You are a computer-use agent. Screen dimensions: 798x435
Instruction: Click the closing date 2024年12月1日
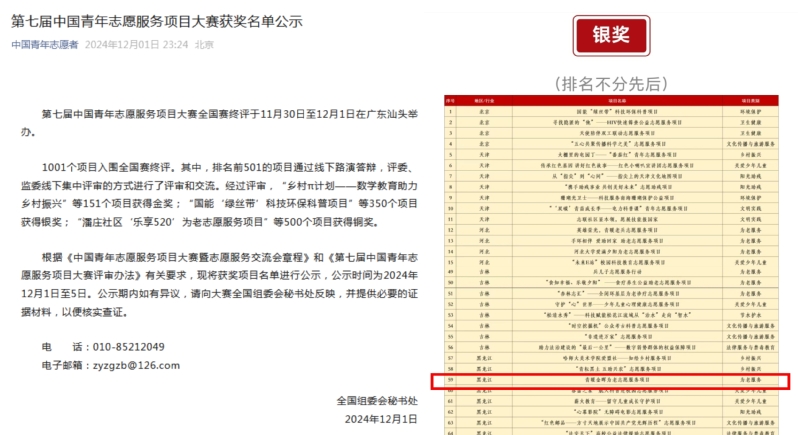[381, 419]
